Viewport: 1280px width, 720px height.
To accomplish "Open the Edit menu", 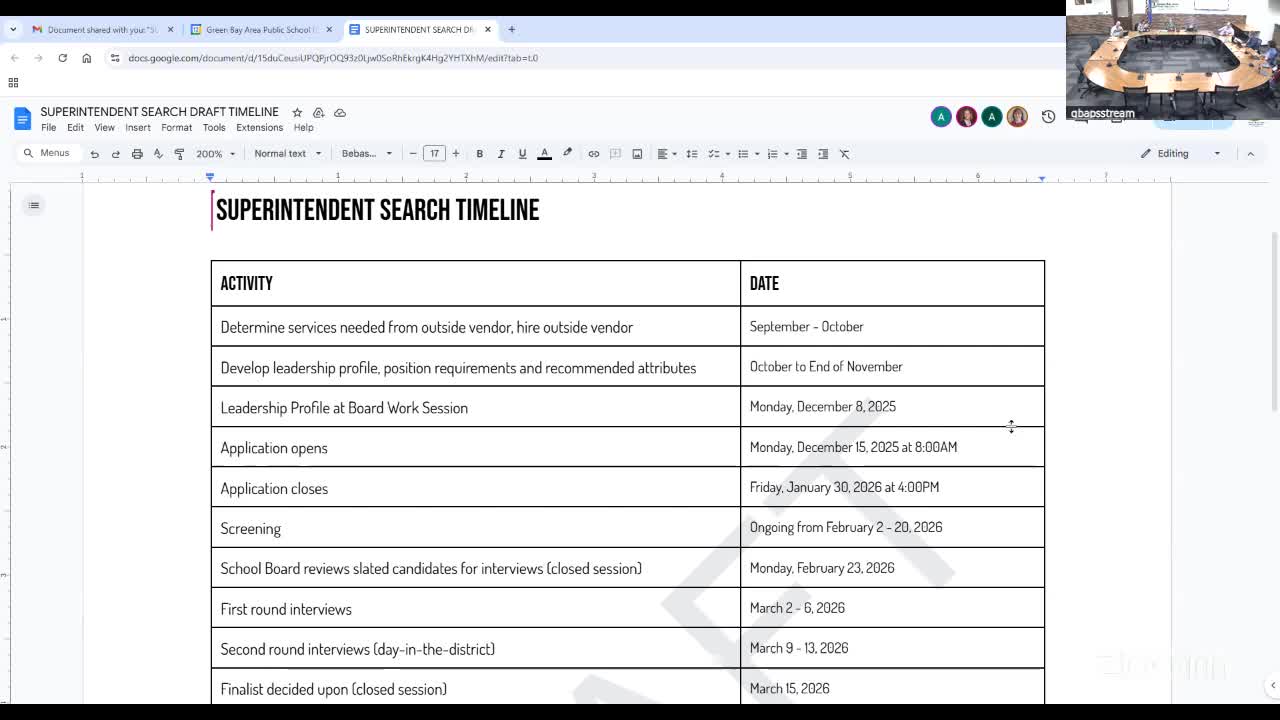I will pos(75,128).
